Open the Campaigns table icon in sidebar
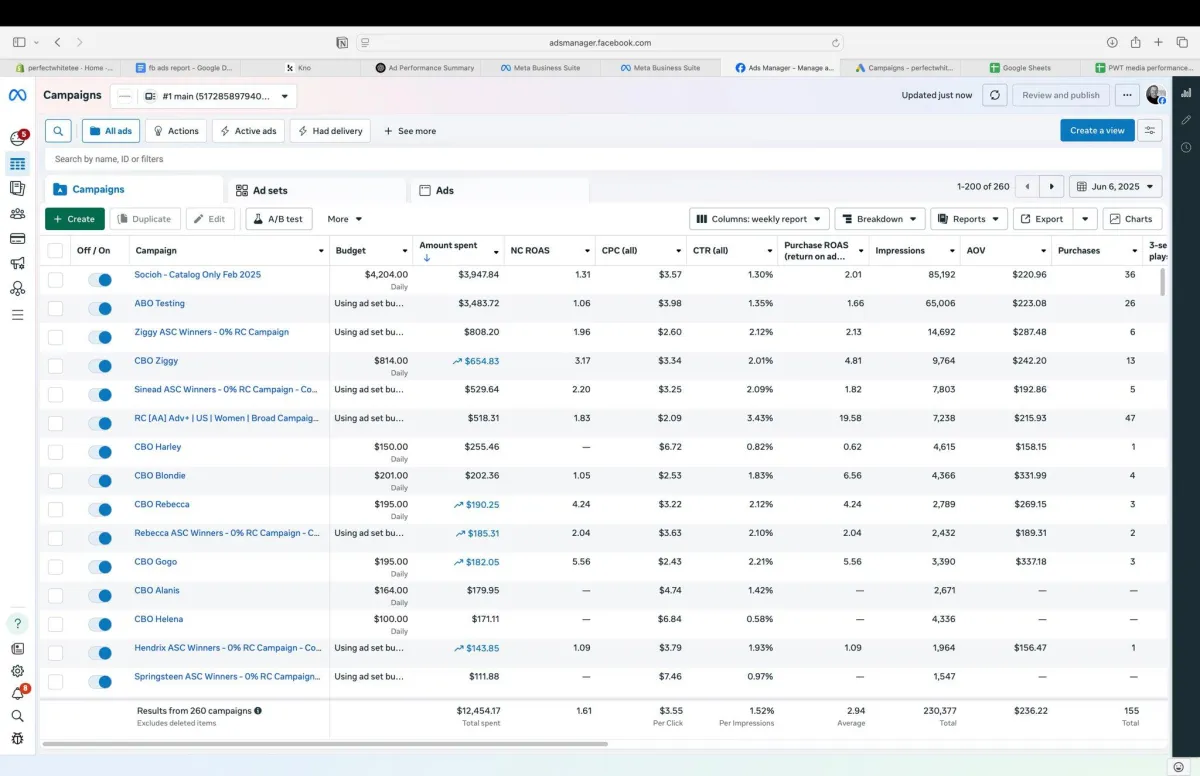Viewport: 1200px width, 776px height. (17, 164)
